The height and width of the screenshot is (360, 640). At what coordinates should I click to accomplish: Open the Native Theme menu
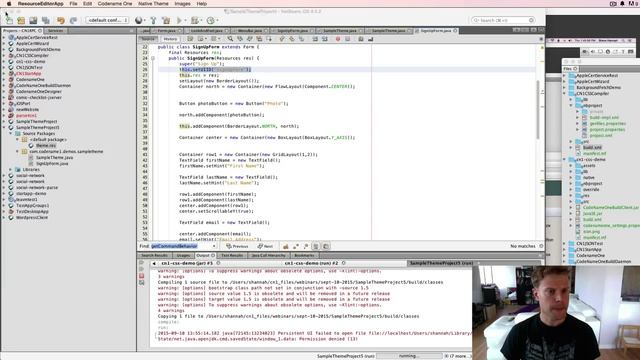(153, 4)
